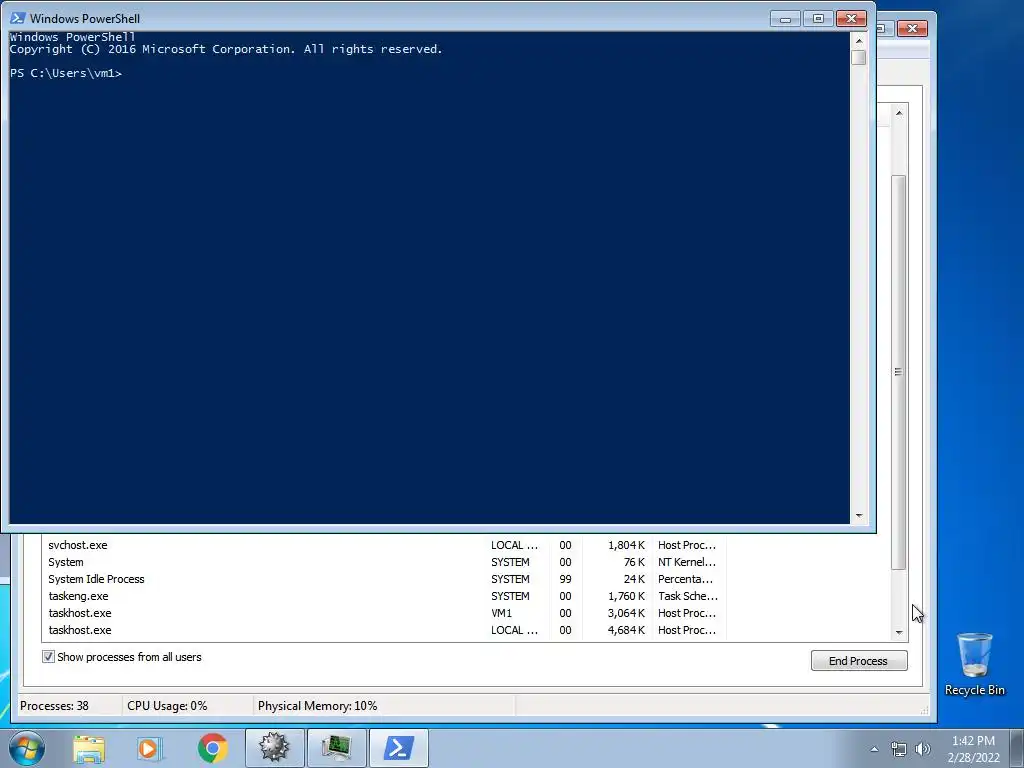Click the PowerShell scrollbar up arrow
The height and width of the screenshot is (768, 1024).
click(x=859, y=40)
